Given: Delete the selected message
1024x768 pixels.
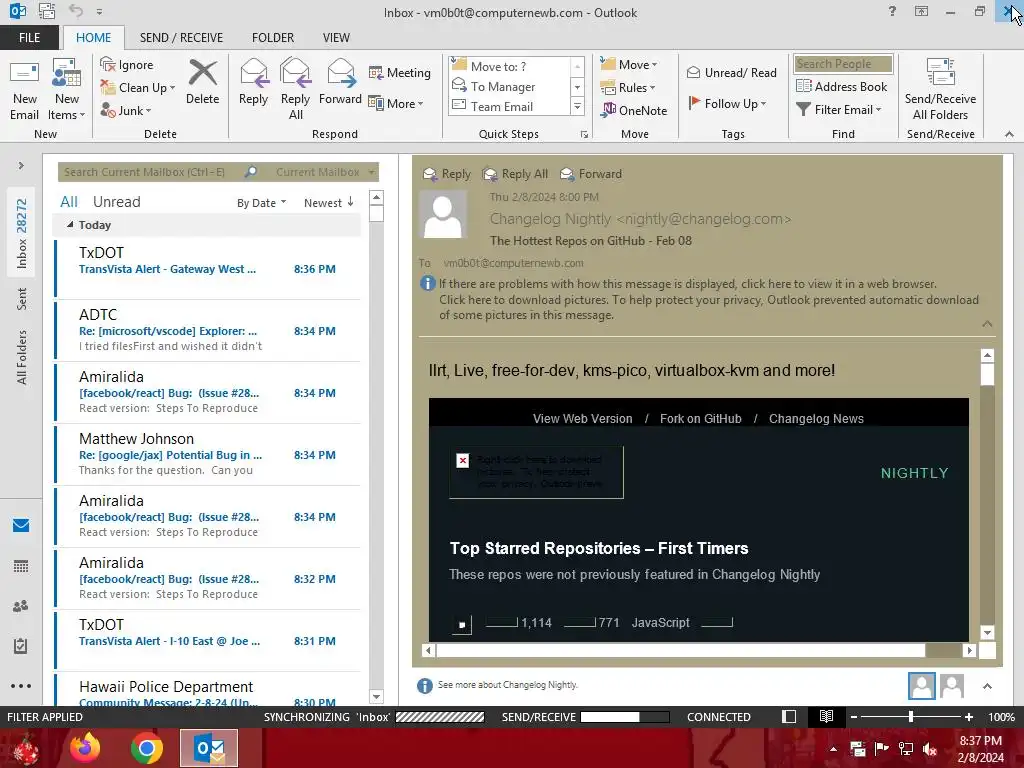Looking at the screenshot, I should click(202, 83).
